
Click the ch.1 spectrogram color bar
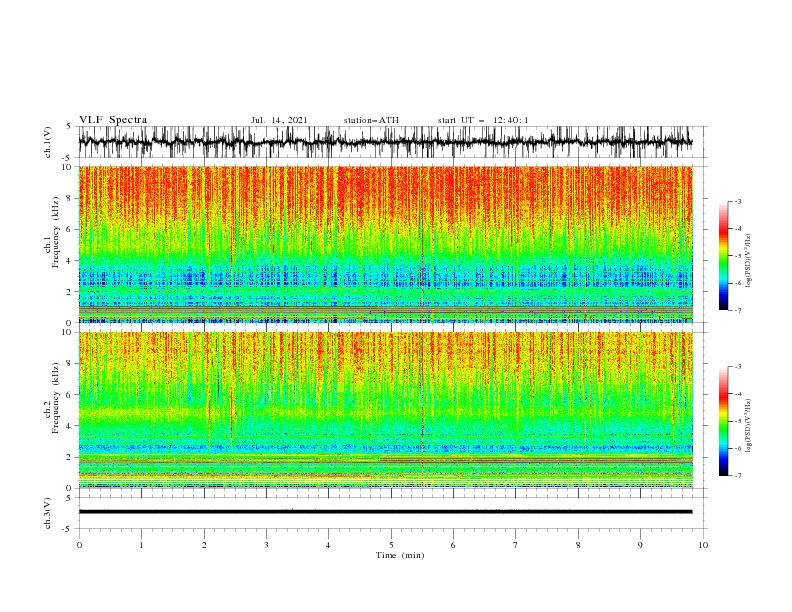point(724,256)
